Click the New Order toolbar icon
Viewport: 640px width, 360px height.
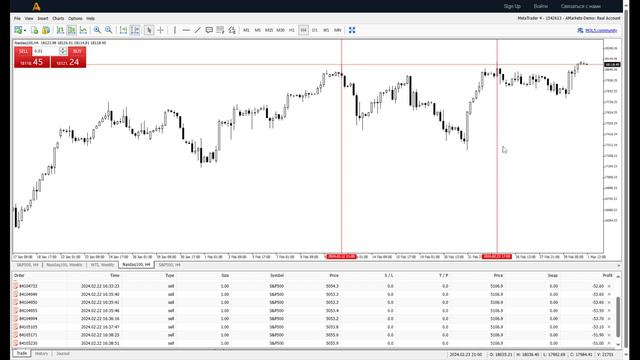pos(18,30)
